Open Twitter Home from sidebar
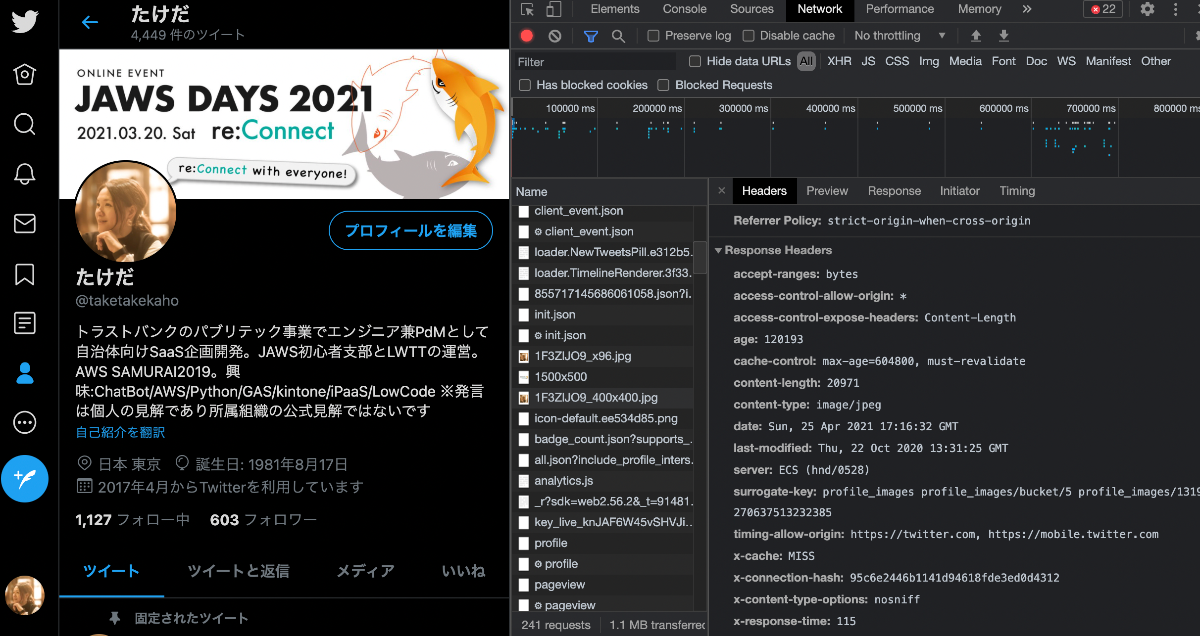Screen dimensions: 1200x636 [25, 74]
